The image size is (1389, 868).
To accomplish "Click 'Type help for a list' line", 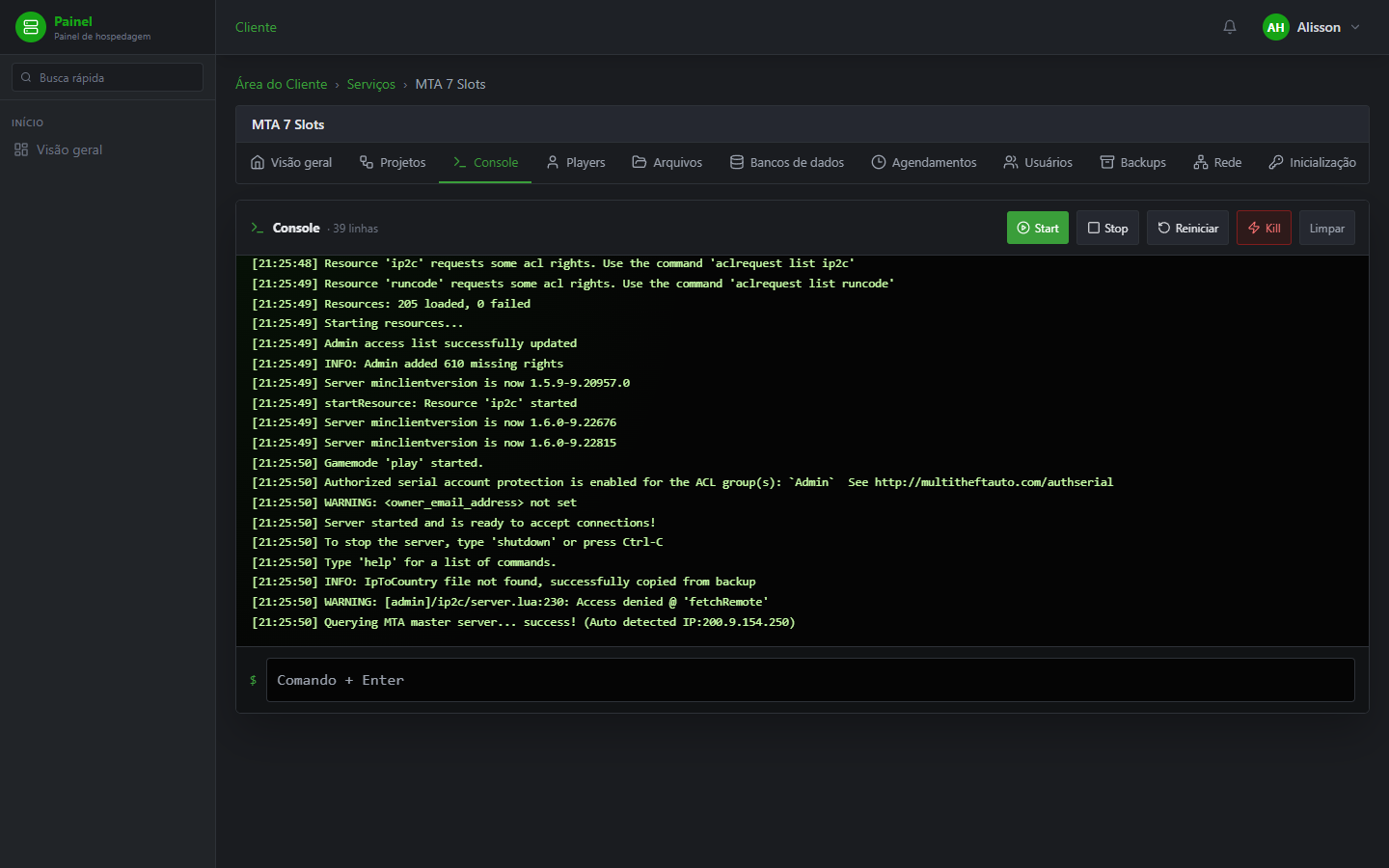I will [x=404, y=562].
